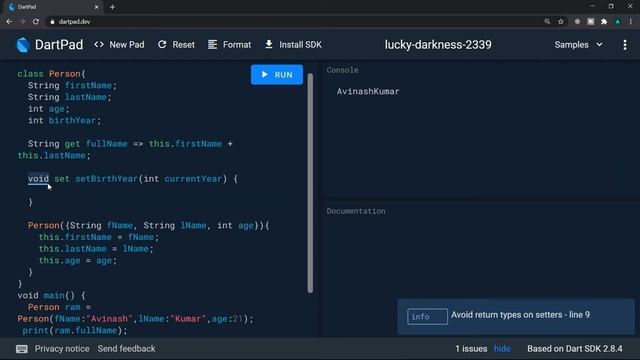640x360 pixels.
Task: Click 'this.firstName = fName;' code line
Action: (x=98, y=237)
